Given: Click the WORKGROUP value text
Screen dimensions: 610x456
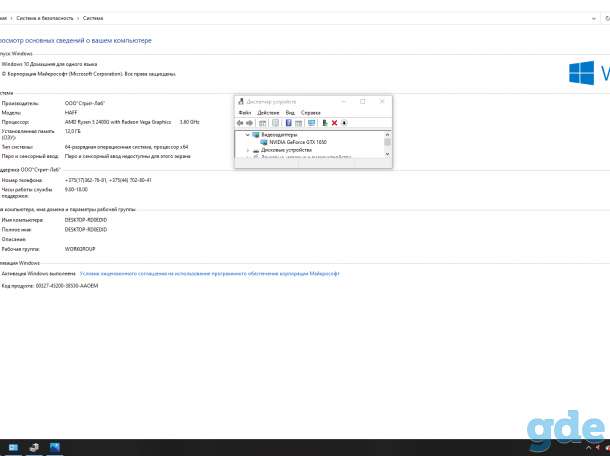Looking at the screenshot, I should 80,249.
